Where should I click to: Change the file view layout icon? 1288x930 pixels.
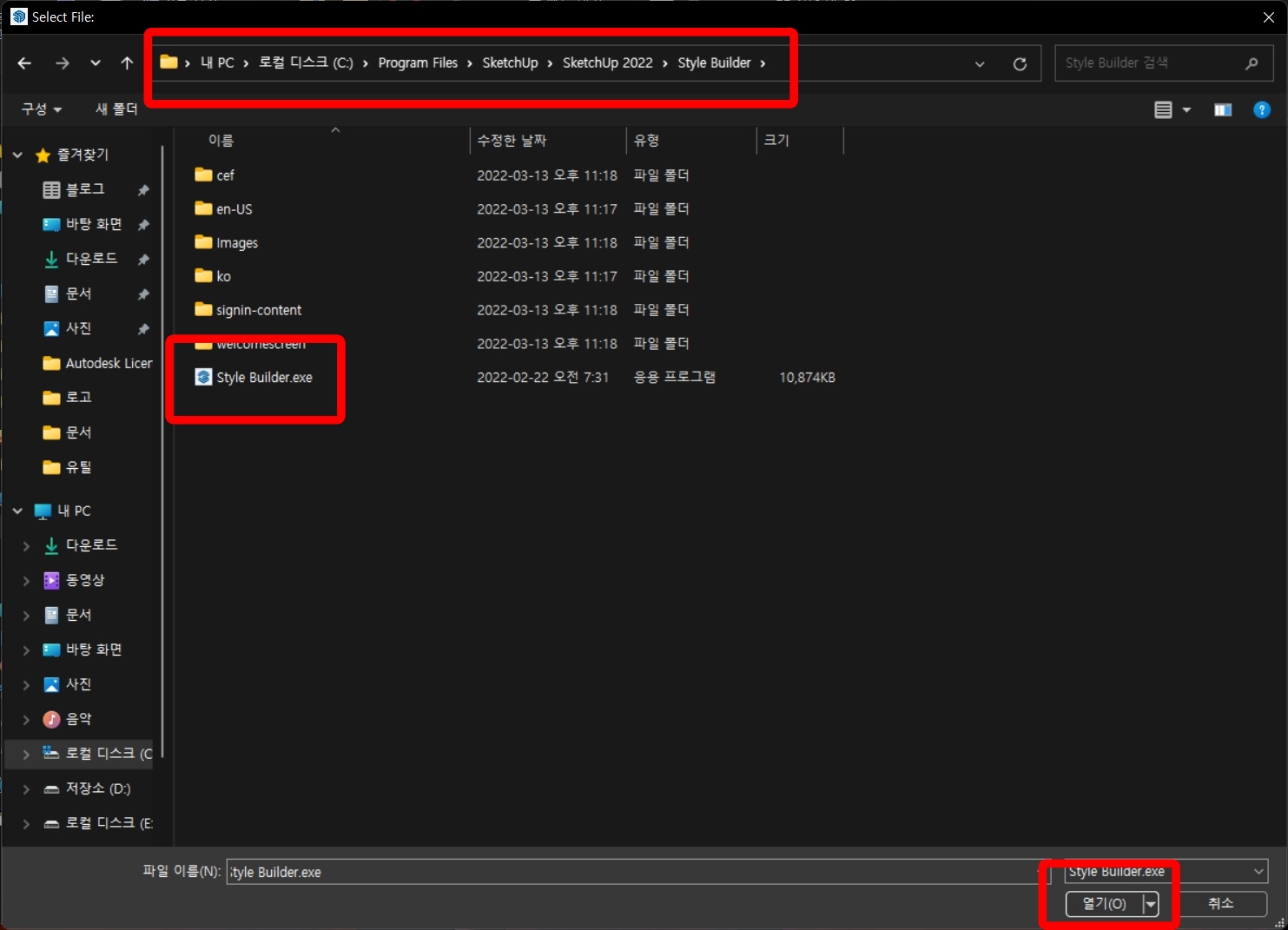coord(1163,109)
